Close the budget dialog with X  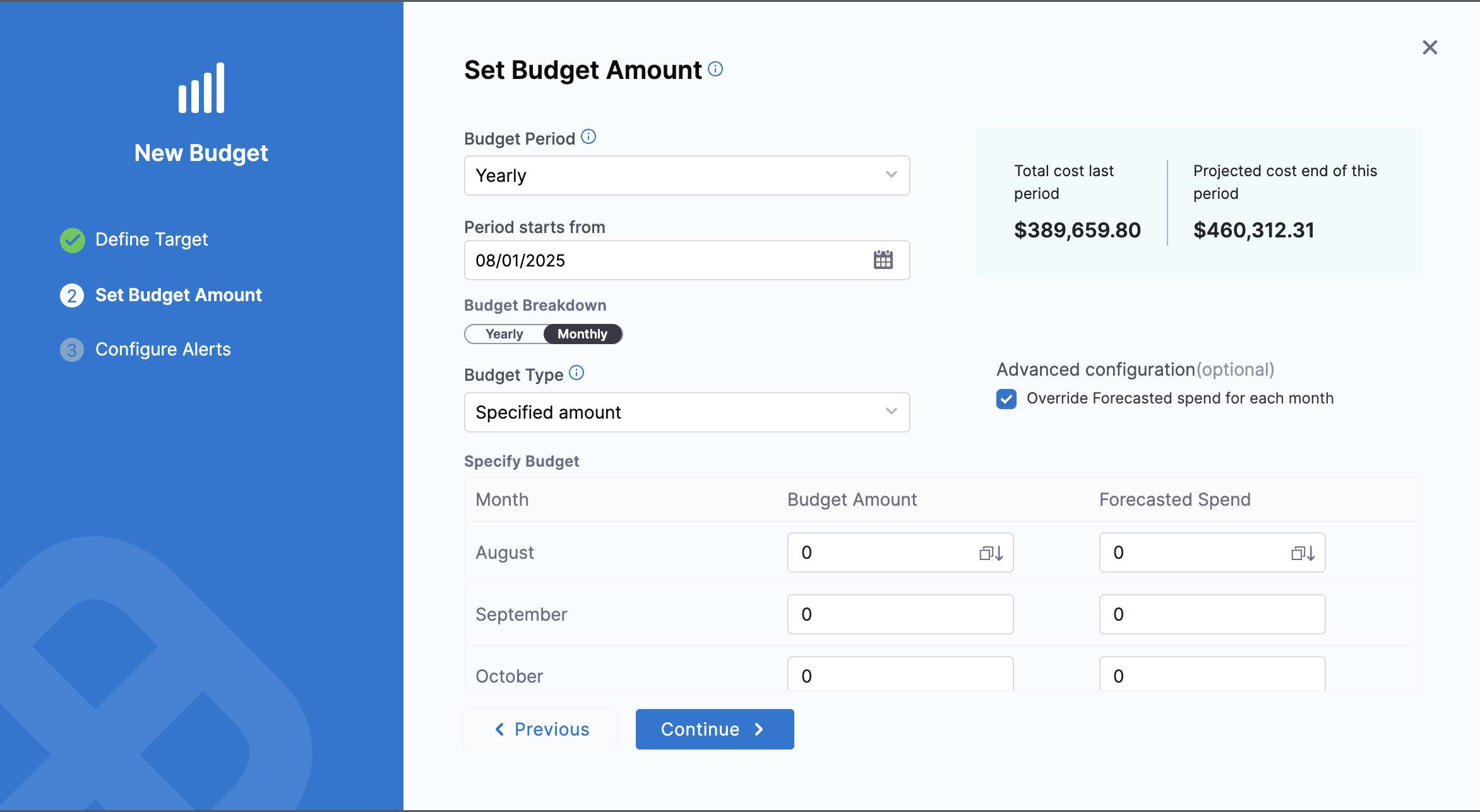tap(1429, 47)
